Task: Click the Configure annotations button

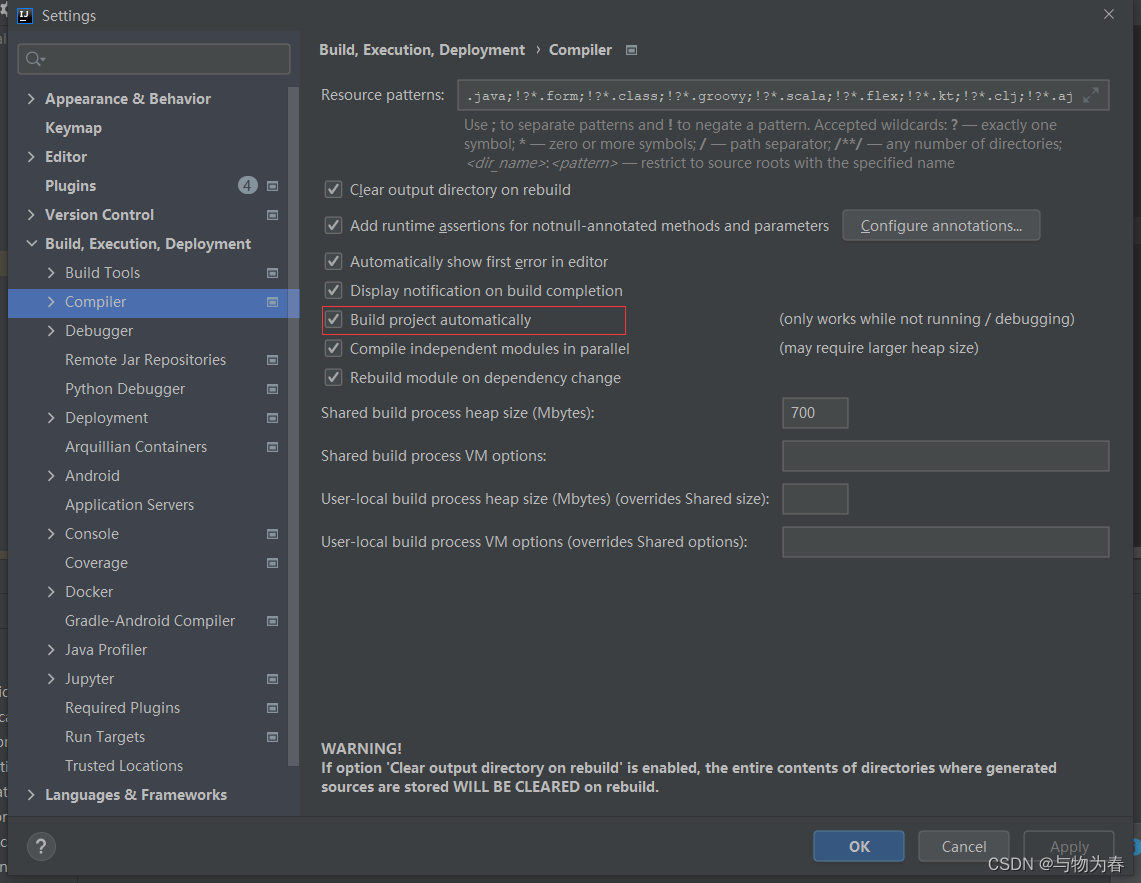Action: (940, 225)
